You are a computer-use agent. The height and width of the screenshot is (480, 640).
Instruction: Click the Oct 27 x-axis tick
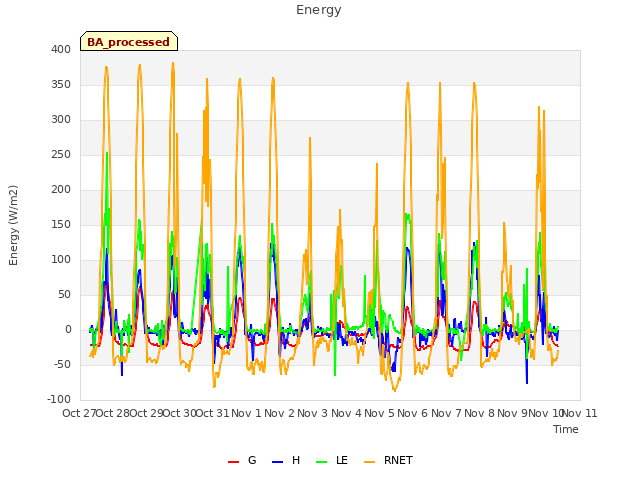tap(79, 413)
